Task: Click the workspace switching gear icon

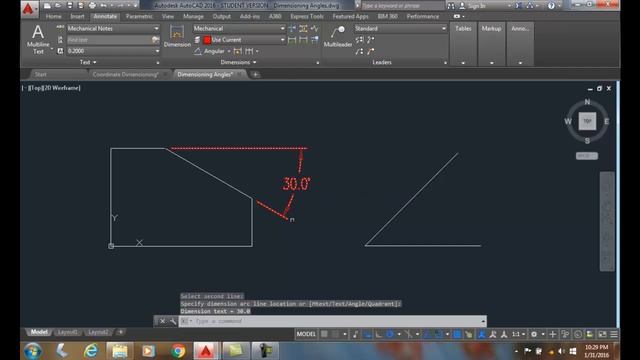Action: (x=533, y=334)
